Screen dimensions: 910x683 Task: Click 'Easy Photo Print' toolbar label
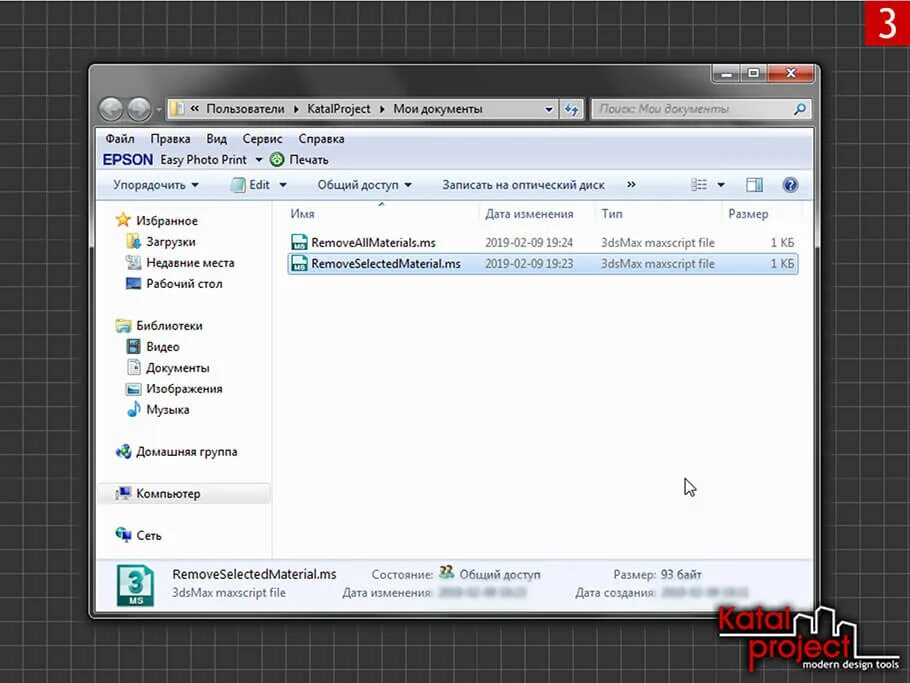pyautogui.click(x=203, y=160)
